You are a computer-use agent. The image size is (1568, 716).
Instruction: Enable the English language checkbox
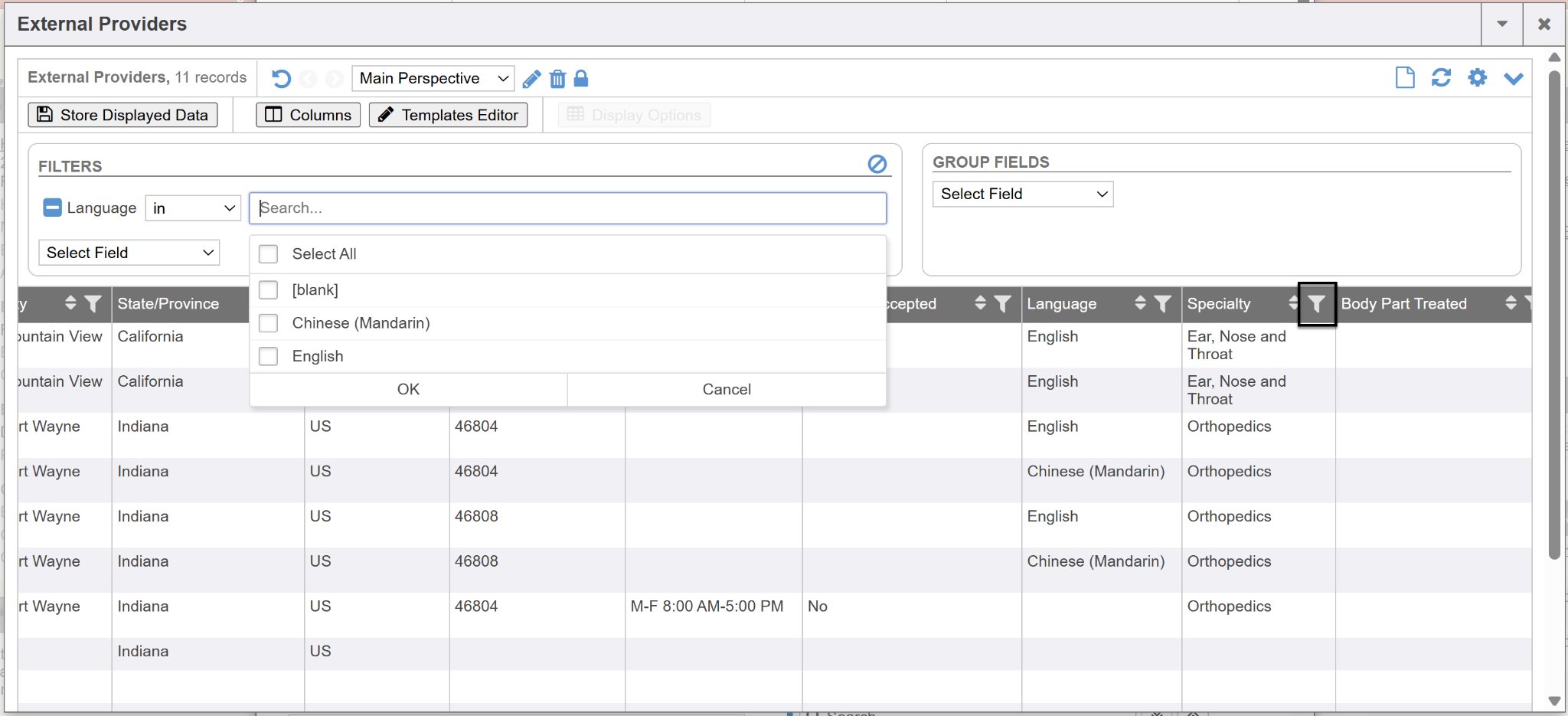pos(268,356)
